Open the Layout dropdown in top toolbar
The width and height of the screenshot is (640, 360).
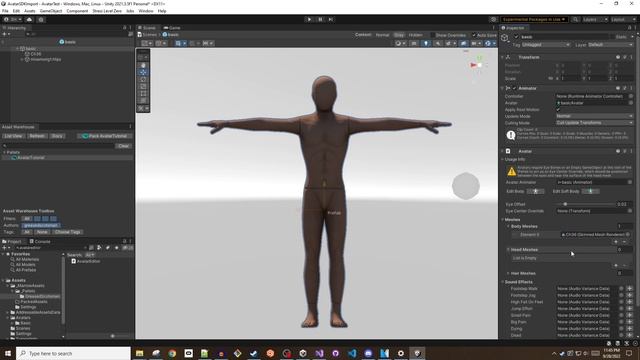click(623, 19)
